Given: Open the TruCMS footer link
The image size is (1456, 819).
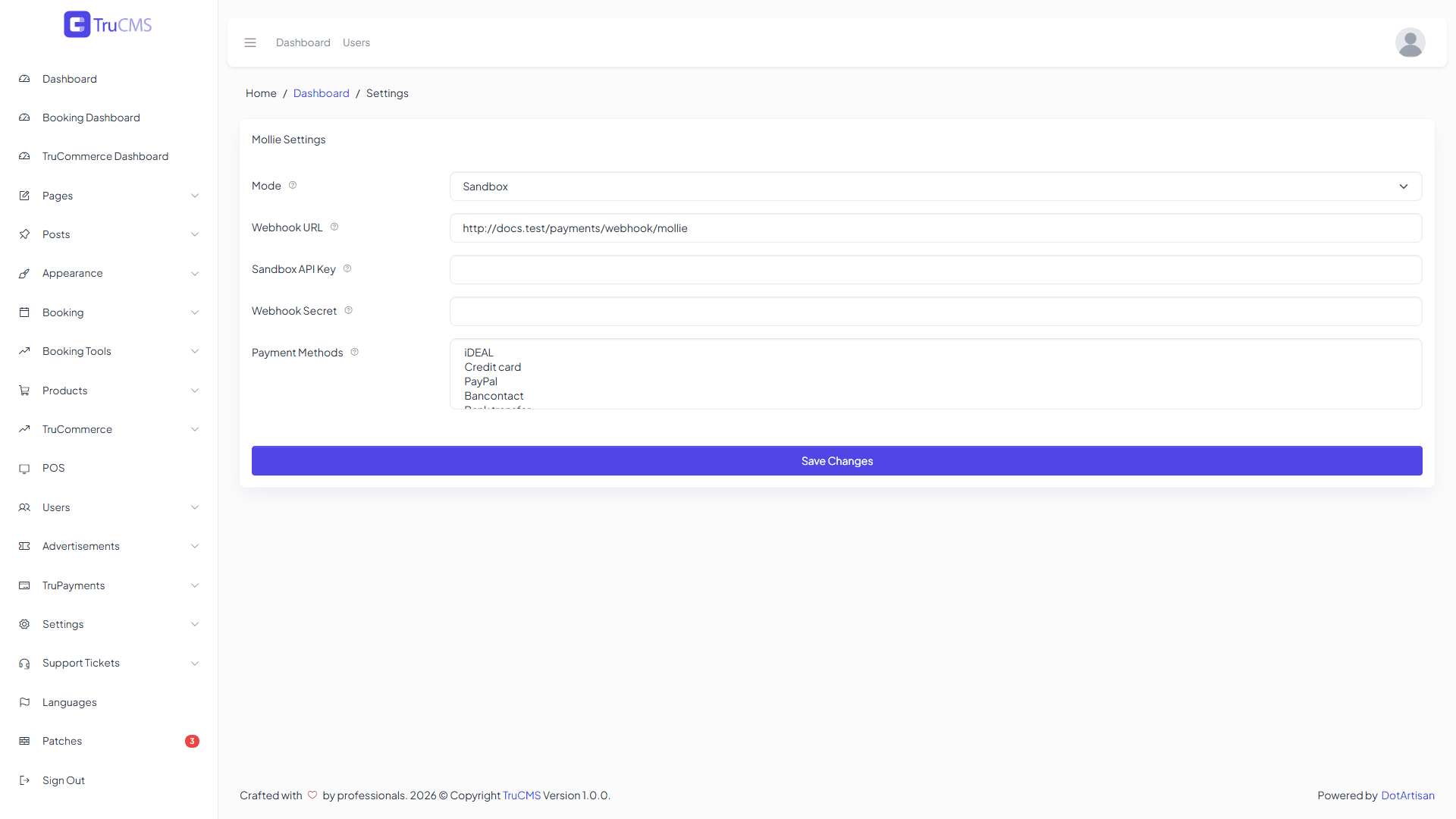Looking at the screenshot, I should pyautogui.click(x=522, y=795).
